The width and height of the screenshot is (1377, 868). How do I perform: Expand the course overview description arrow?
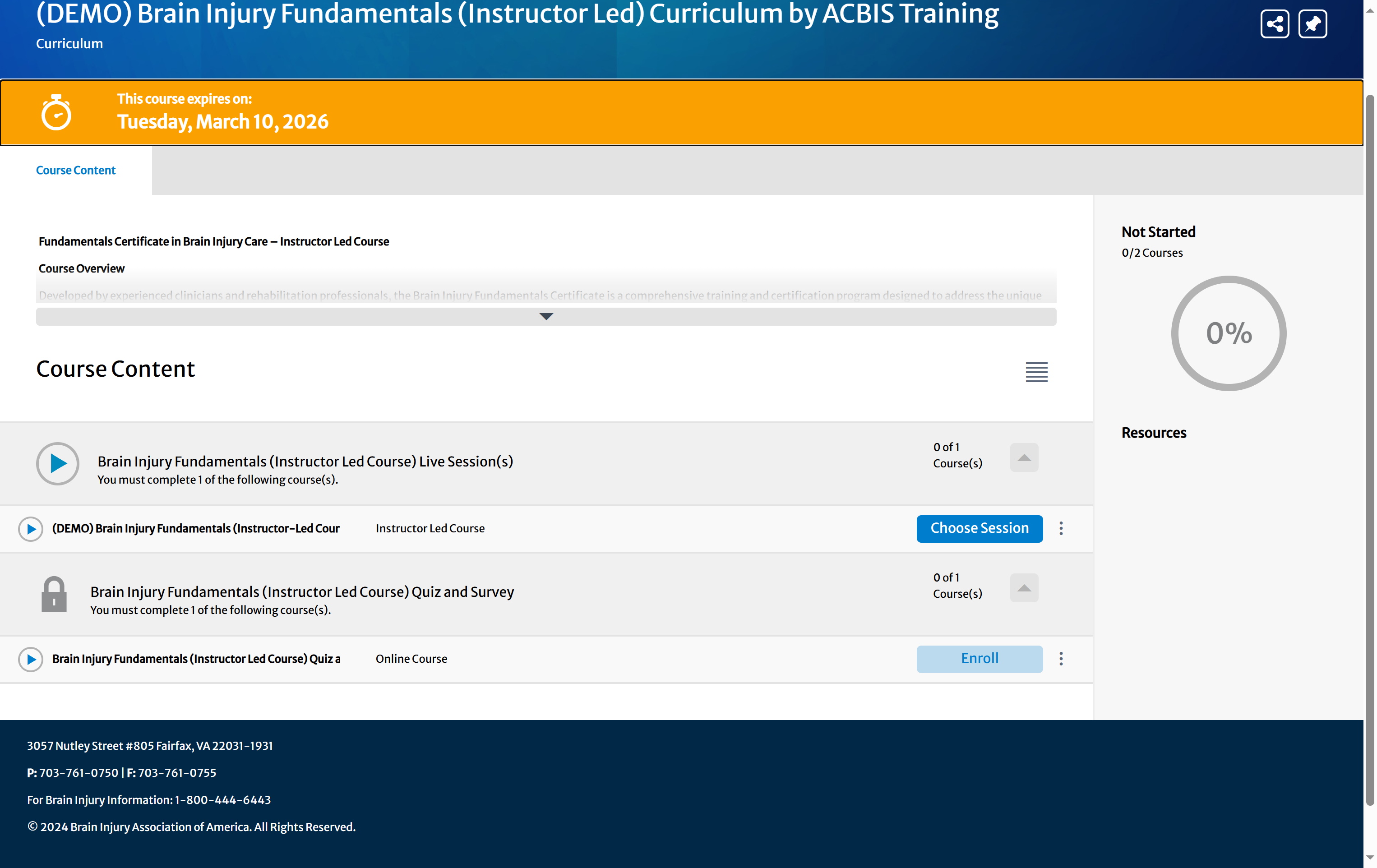546,317
